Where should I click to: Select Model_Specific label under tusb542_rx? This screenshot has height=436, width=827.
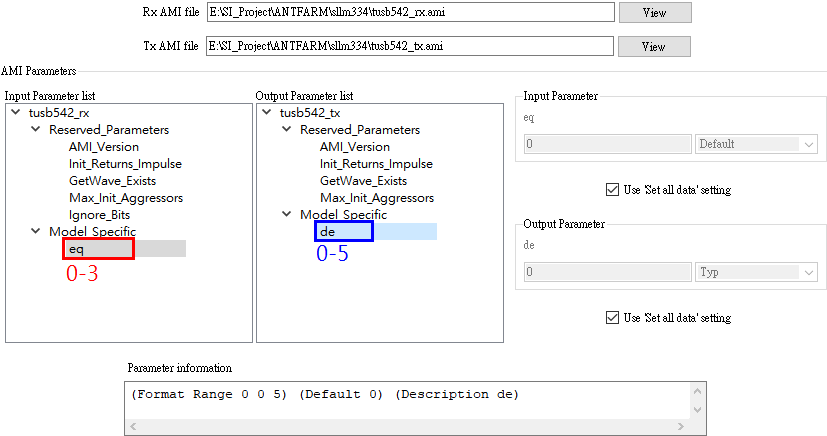(93, 231)
